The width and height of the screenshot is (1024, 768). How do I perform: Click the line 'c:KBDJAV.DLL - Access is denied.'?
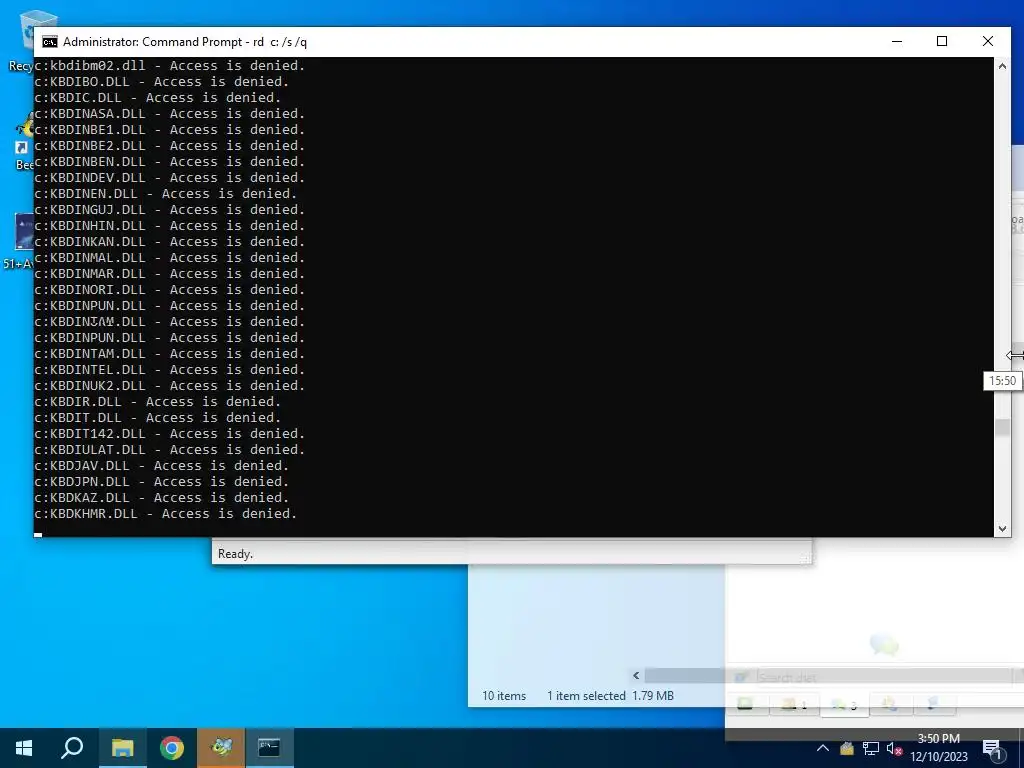162,466
